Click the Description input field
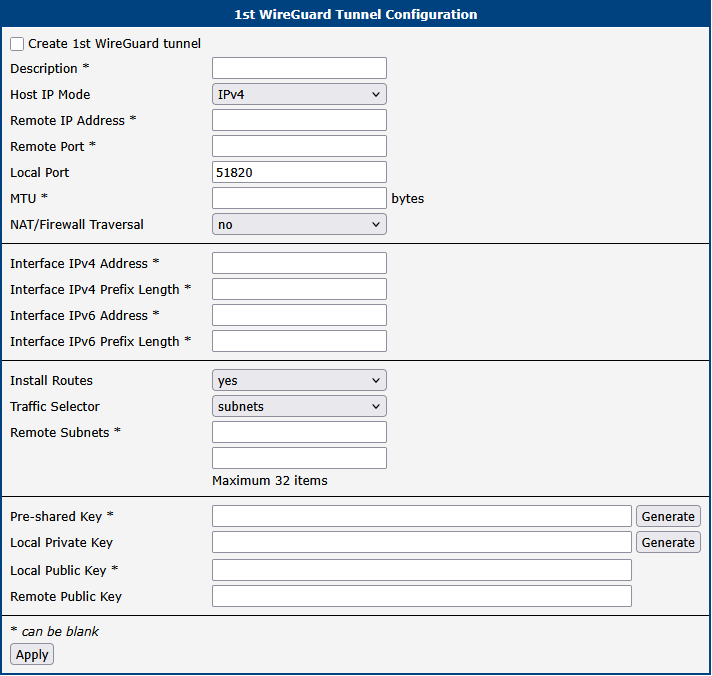The width and height of the screenshot is (712, 676). pos(299,68)
